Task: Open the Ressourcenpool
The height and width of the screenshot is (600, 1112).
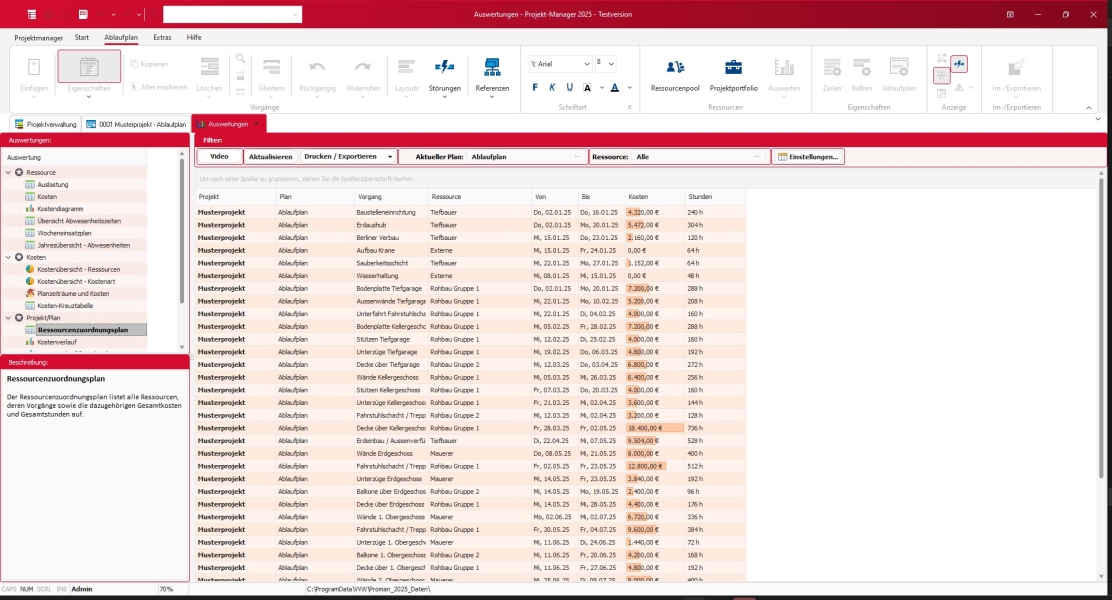Action: 674,75
